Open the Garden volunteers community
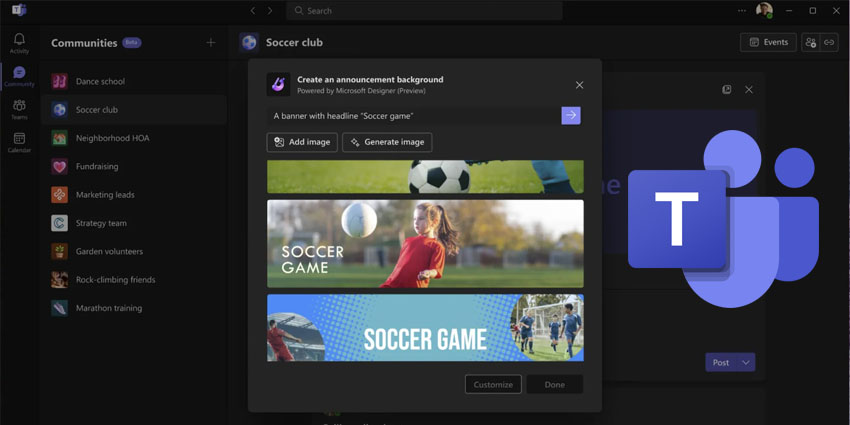Screen dimensions: 850x425 tap(134, 251)
